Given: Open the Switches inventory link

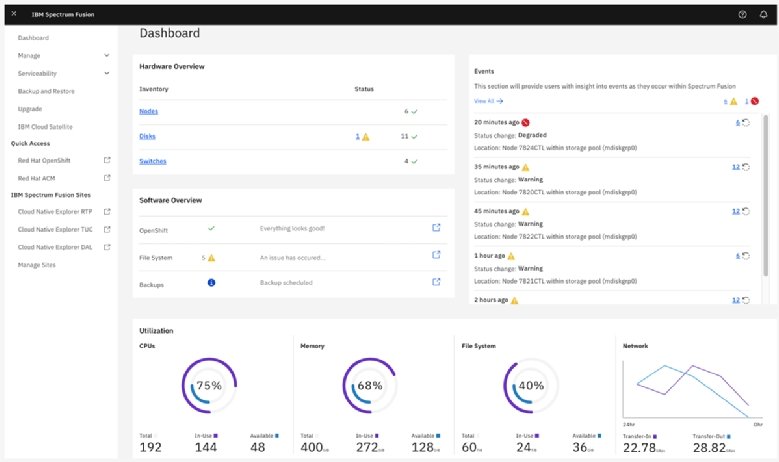Looking at the screenshot, I should [x=153, y=161].
